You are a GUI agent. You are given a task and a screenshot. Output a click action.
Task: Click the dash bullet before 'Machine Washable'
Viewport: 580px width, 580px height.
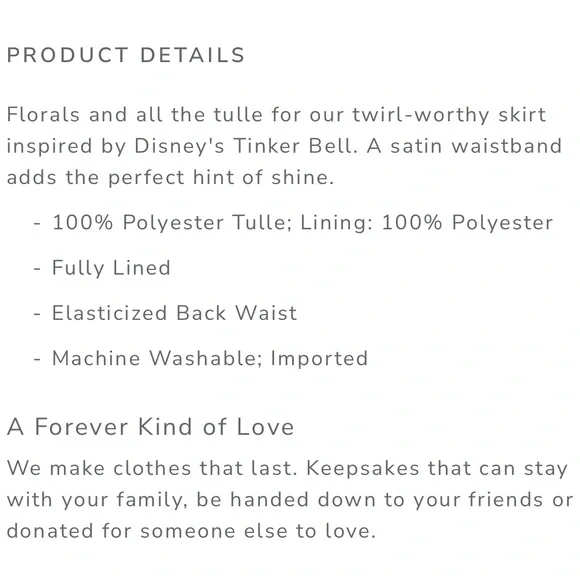[x=37, y=359]
